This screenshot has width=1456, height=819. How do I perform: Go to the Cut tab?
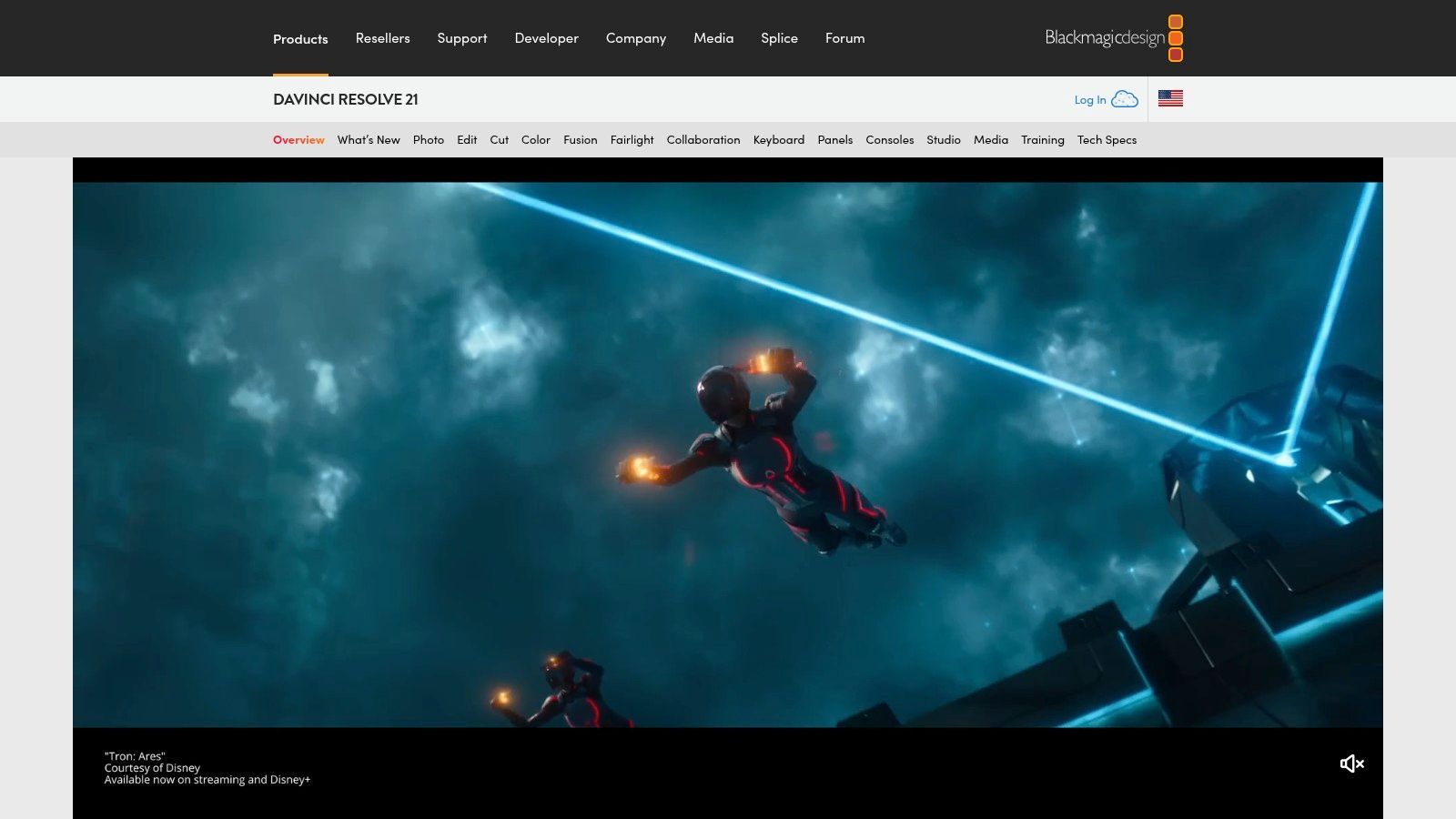coord(500,140)
